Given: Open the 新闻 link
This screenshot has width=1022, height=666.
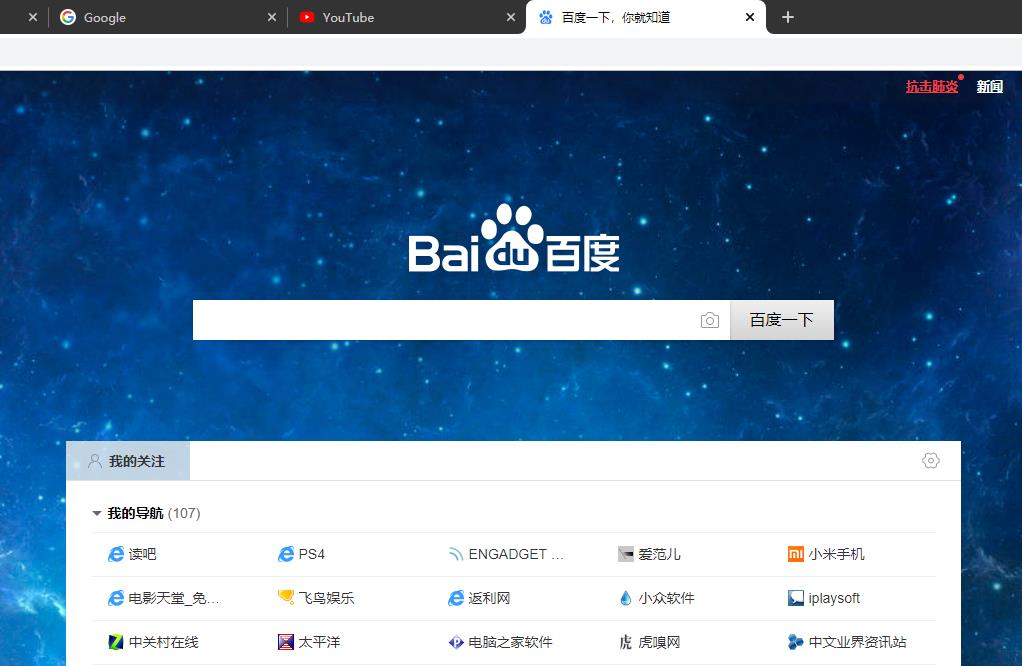Looking at the screenshot, I should 989,86.
